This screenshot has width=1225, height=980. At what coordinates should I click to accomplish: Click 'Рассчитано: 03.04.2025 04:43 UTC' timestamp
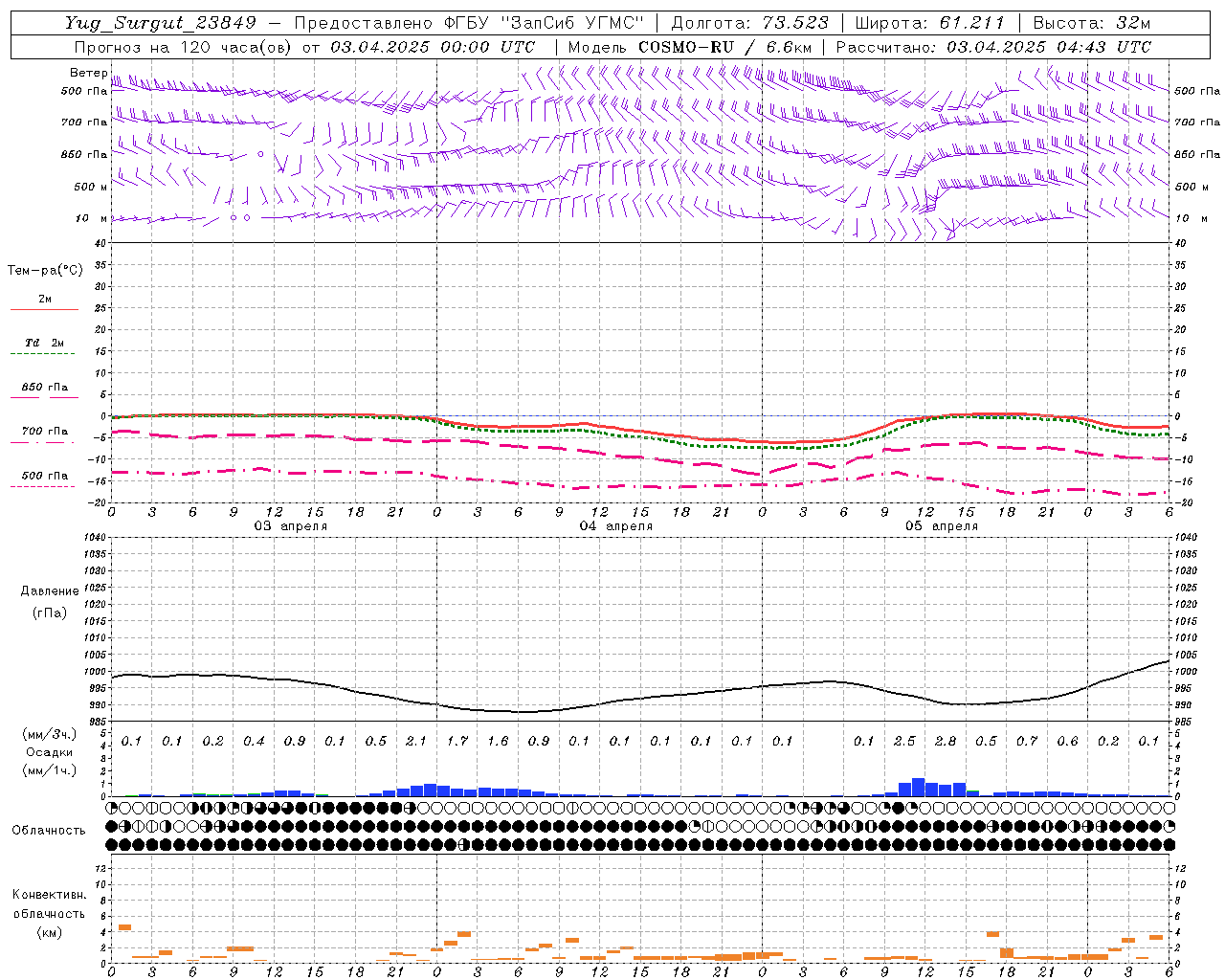993,47
